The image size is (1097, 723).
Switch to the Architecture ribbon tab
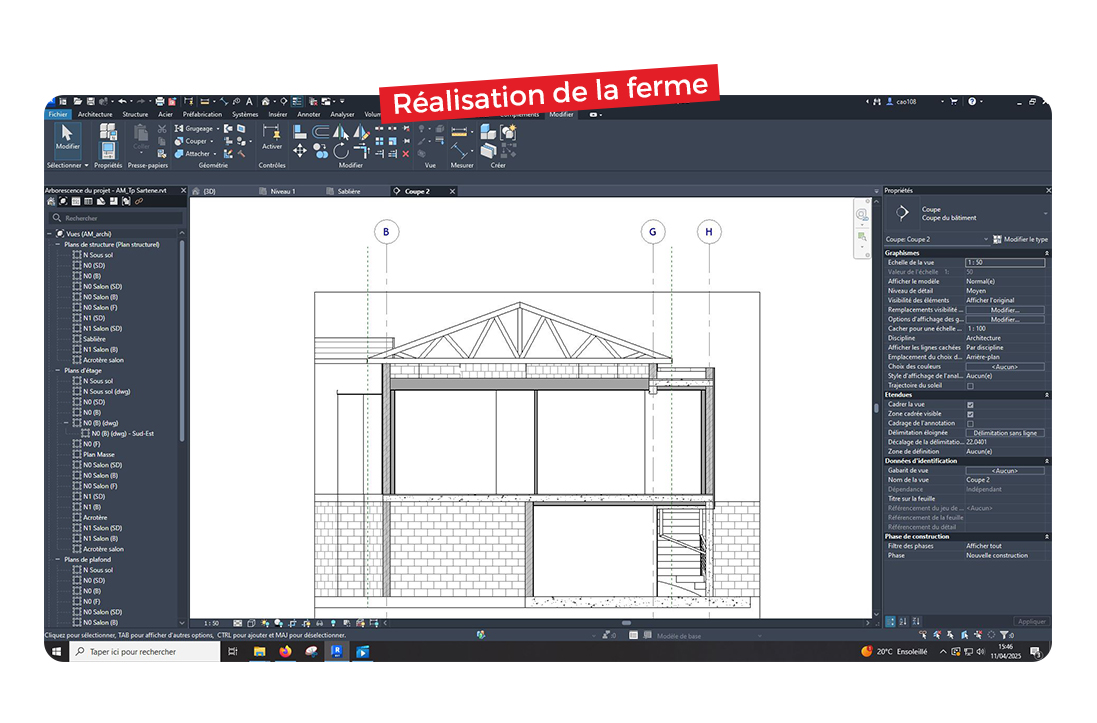(x=95, y=114)
